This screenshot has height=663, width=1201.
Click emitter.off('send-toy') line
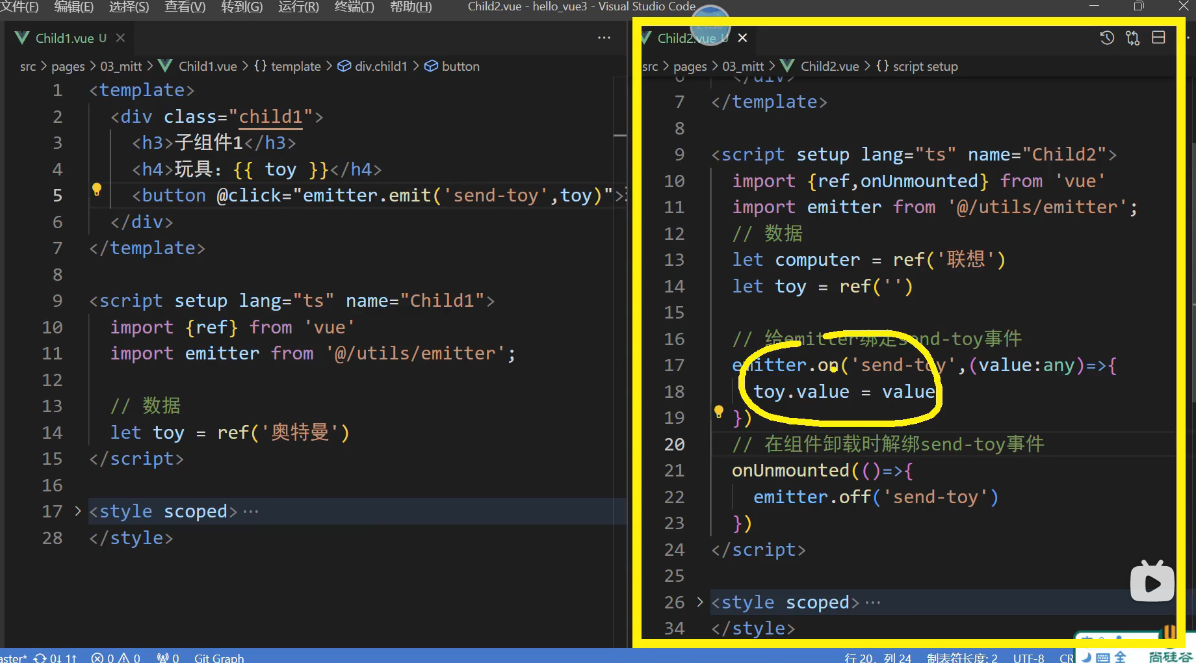[x=876, y=496]
